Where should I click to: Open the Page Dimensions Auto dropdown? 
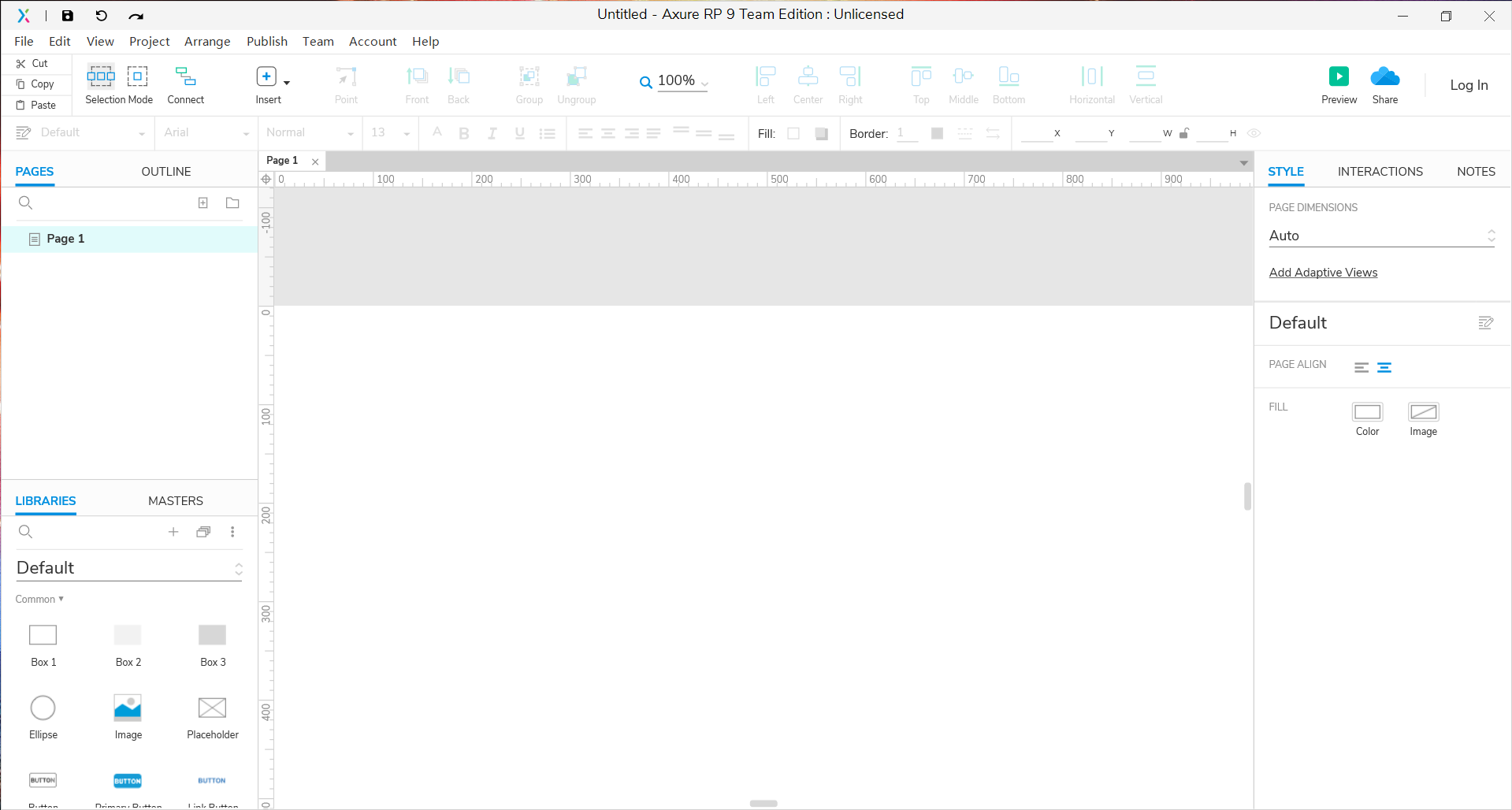[1381, 236]
